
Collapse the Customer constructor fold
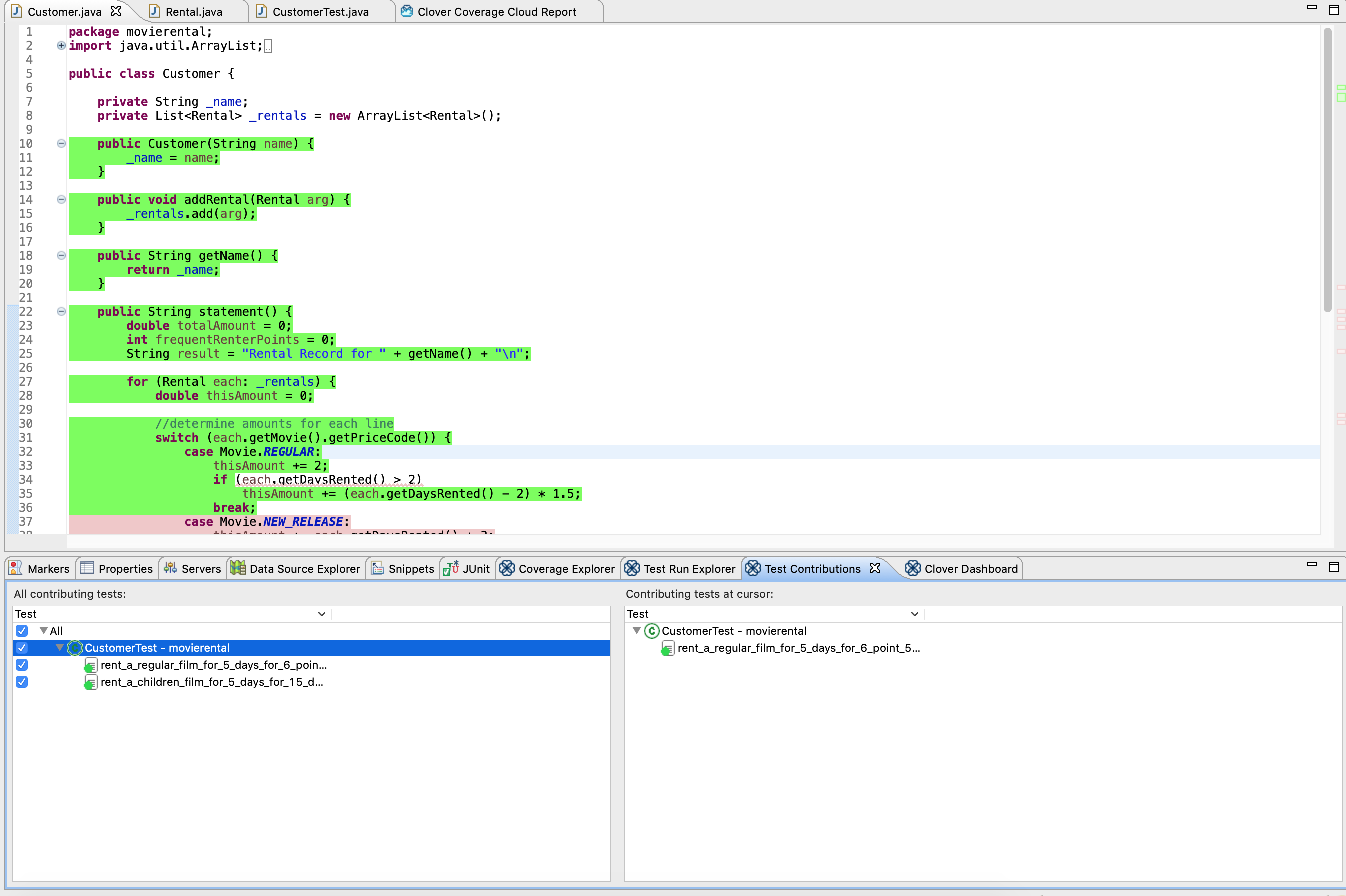[61, 143]
